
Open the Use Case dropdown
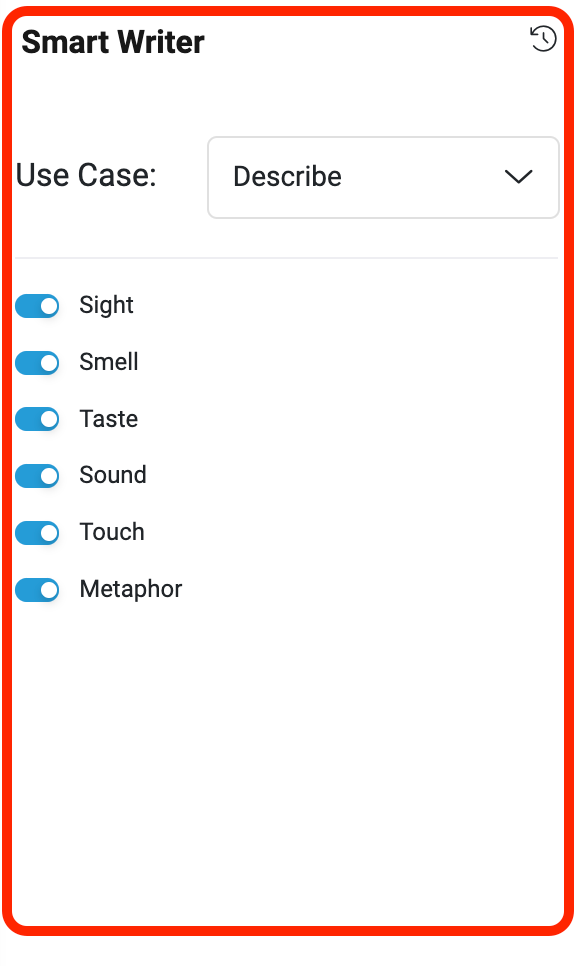[383, 177]
